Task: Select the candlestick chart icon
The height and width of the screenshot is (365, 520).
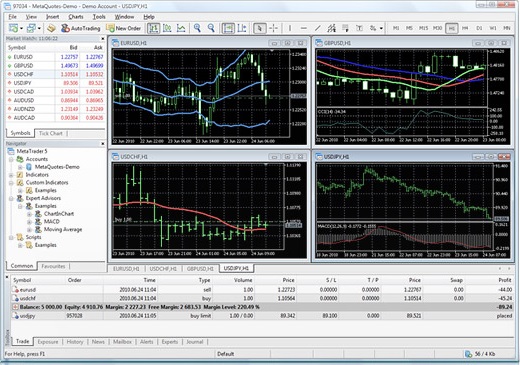Action: pyautogui.click(x=167, y=28)
